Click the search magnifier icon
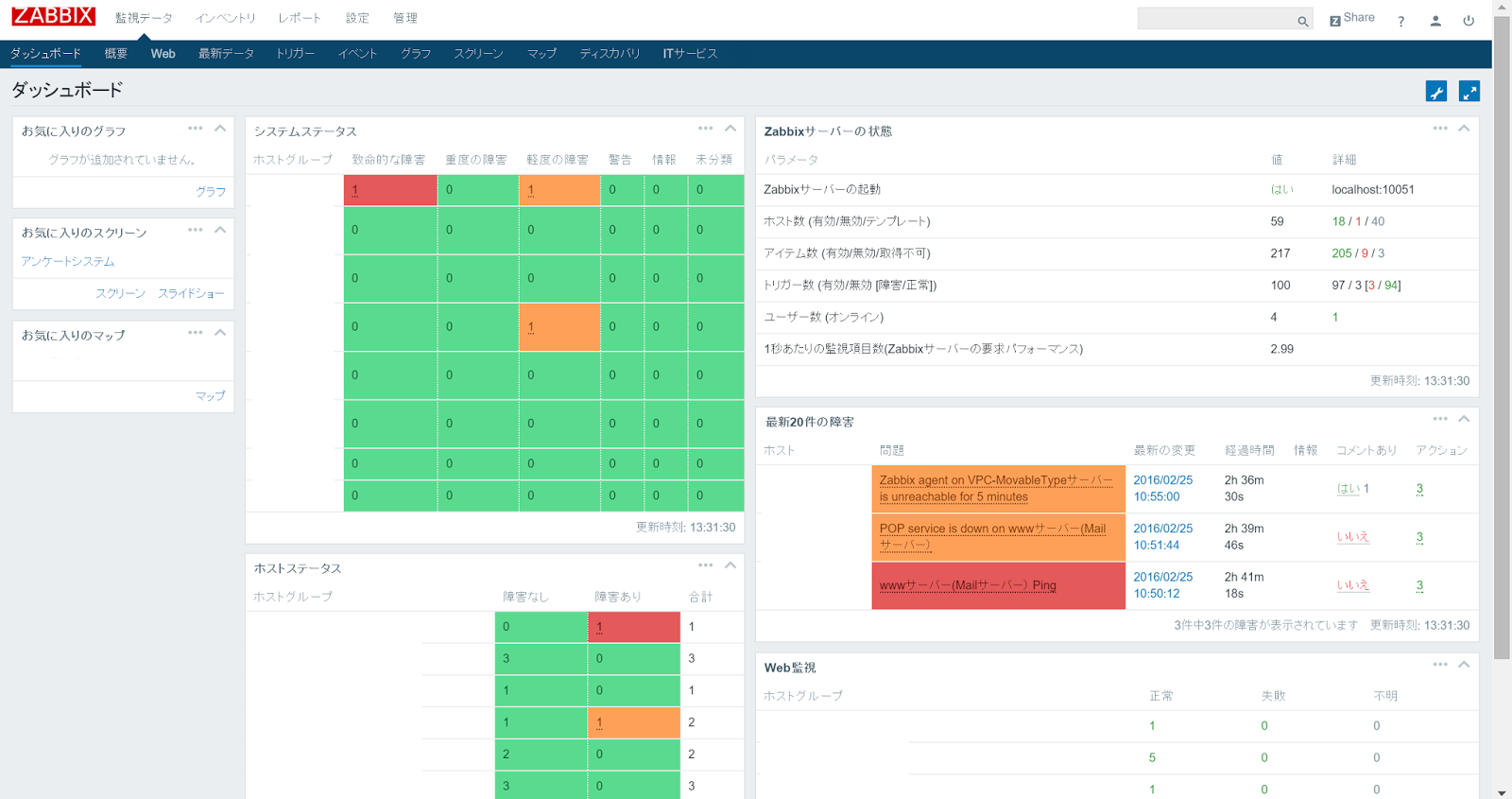 (1302, 21)
